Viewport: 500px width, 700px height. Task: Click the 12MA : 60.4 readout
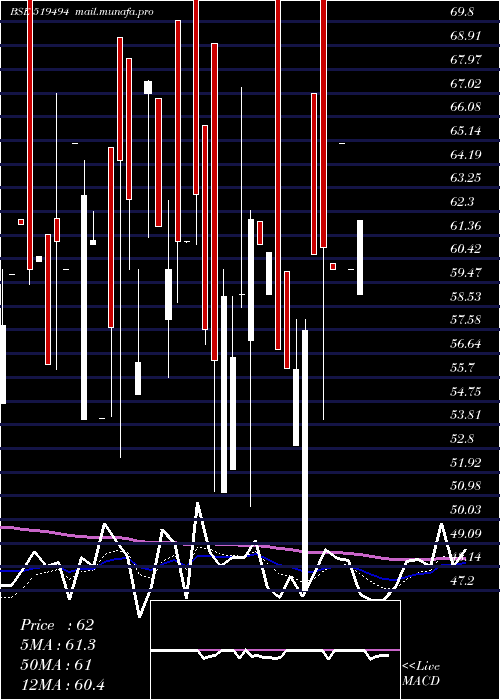(x=62, y=685)
